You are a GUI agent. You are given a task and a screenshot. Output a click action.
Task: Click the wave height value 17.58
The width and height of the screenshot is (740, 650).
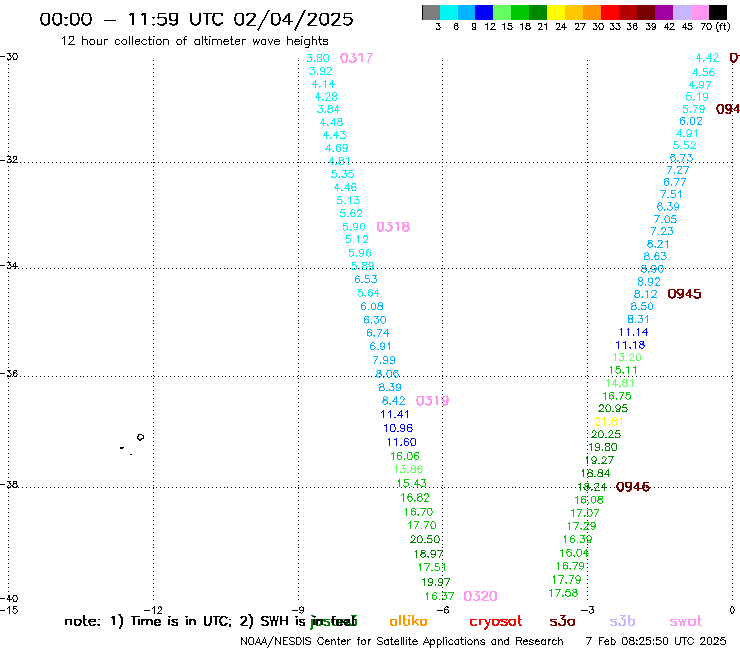click(563, 593)
